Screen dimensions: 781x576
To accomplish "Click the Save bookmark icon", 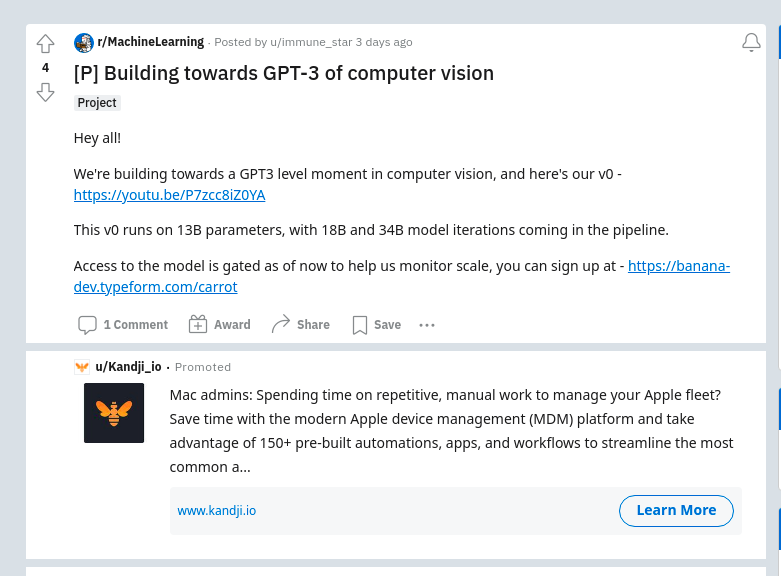I will tap(360, 324).
